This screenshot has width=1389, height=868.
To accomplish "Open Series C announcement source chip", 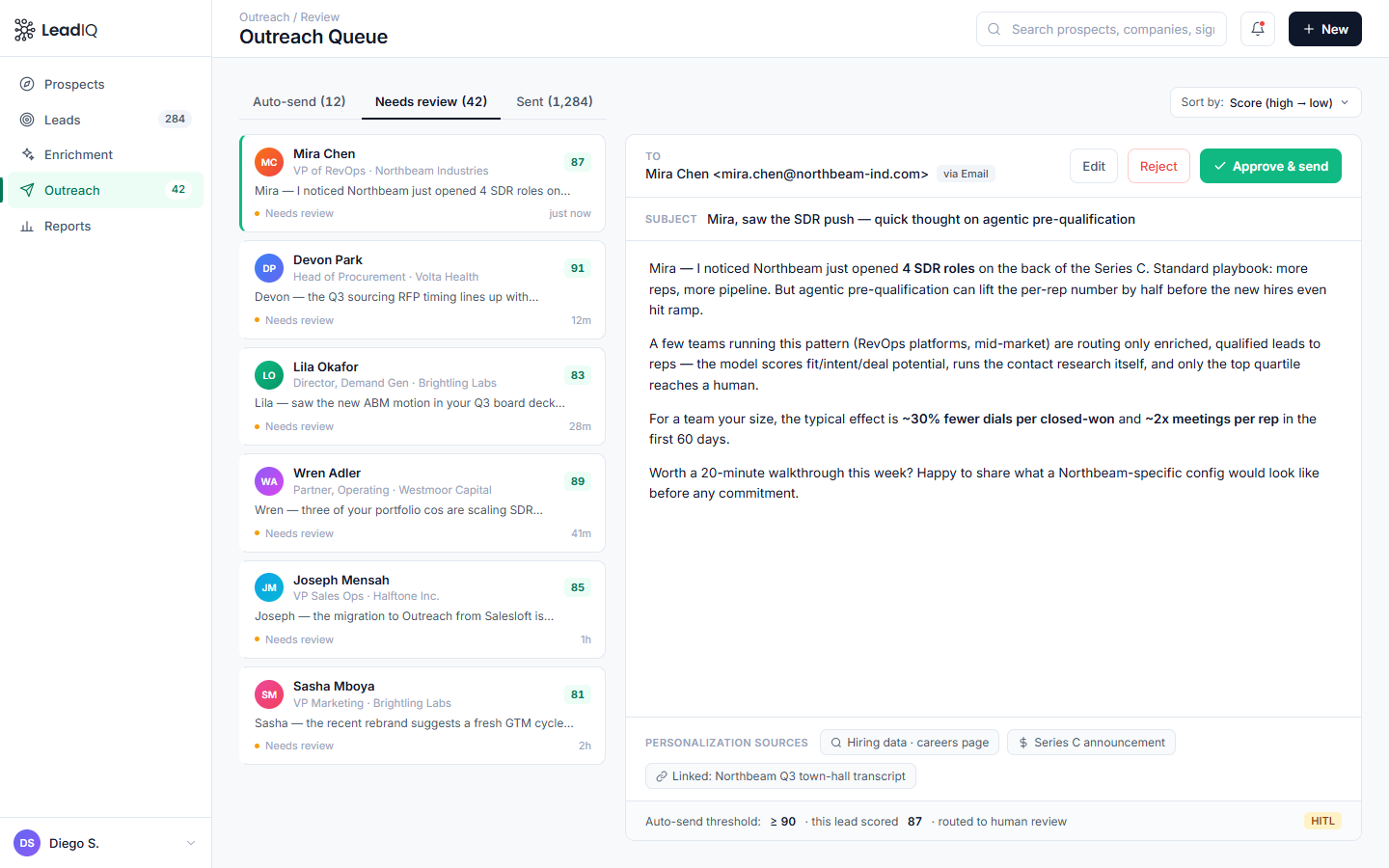I will (x=1091, y=743).
